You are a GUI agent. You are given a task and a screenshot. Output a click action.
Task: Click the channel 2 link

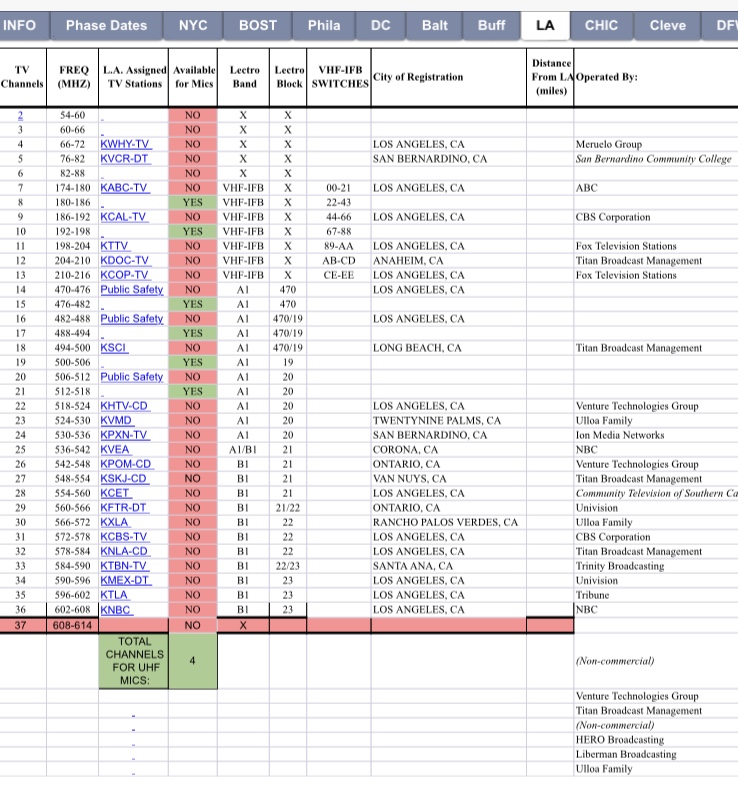pyautogui.click(x=20, y=115)
